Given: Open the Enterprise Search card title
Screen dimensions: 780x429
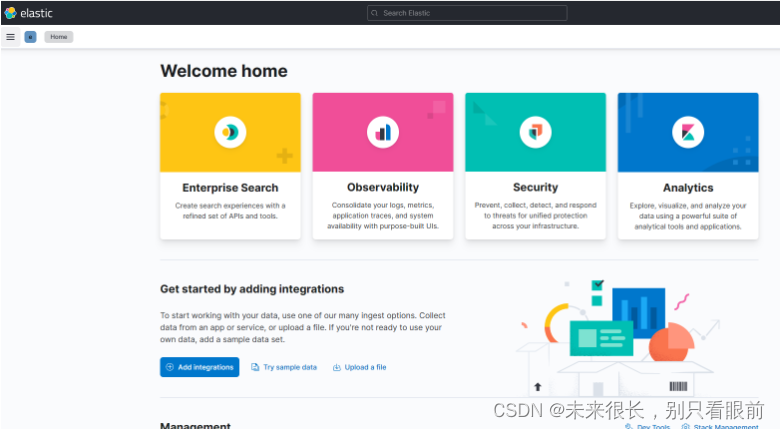Looking at the screenshot, I should click(x=230, y=188).
